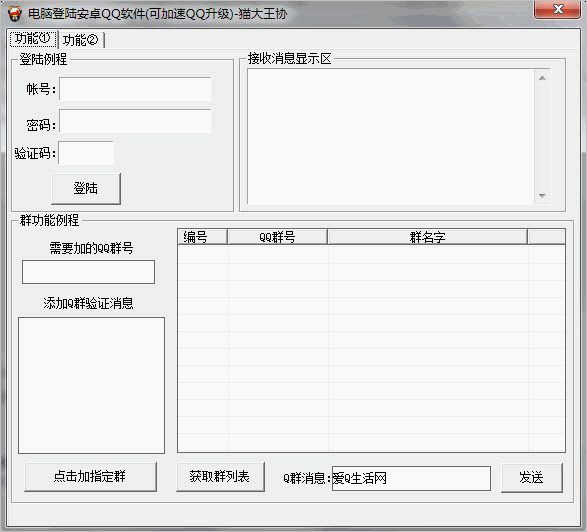Close the window with the X button

[557, 9]
